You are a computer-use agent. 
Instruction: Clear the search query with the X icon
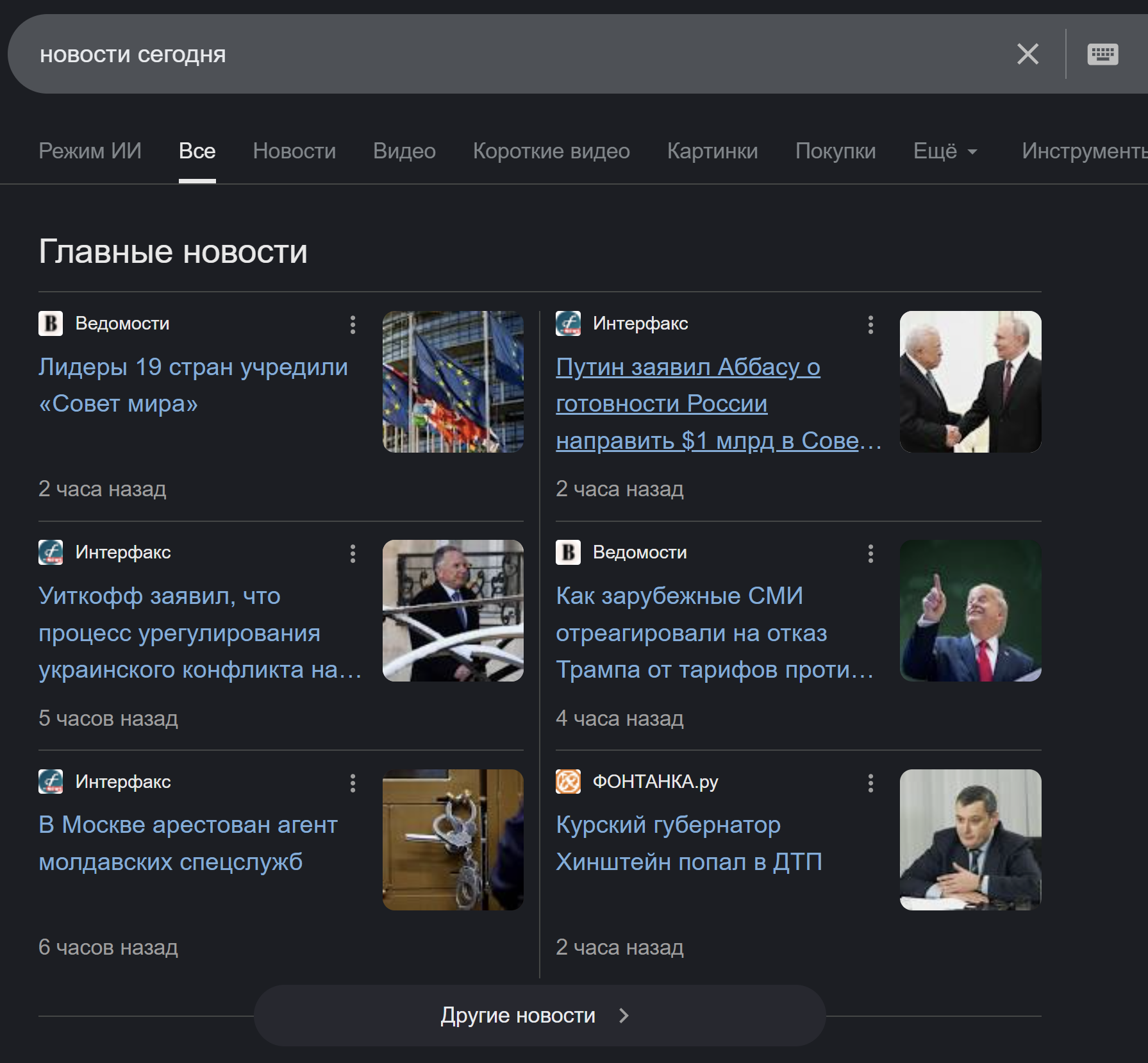coord(1029,54)
